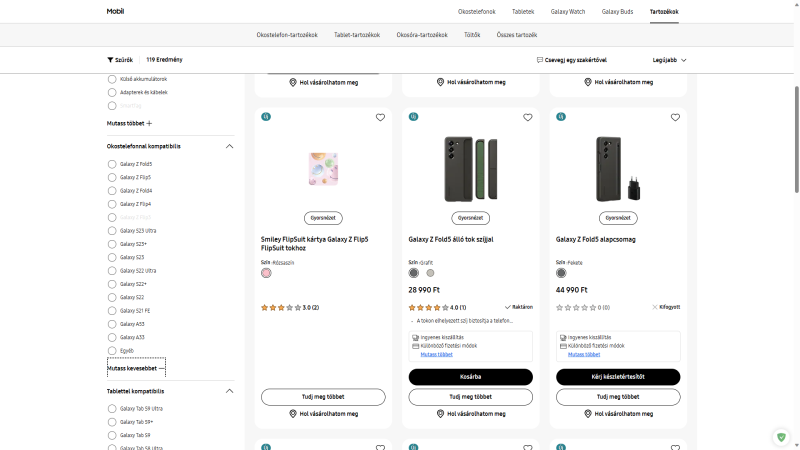The image size is (800, 450).
Task: Open Gyorsnézet for Galaxy Z Fold5 alapcsomag
Action: pos(618,218)
